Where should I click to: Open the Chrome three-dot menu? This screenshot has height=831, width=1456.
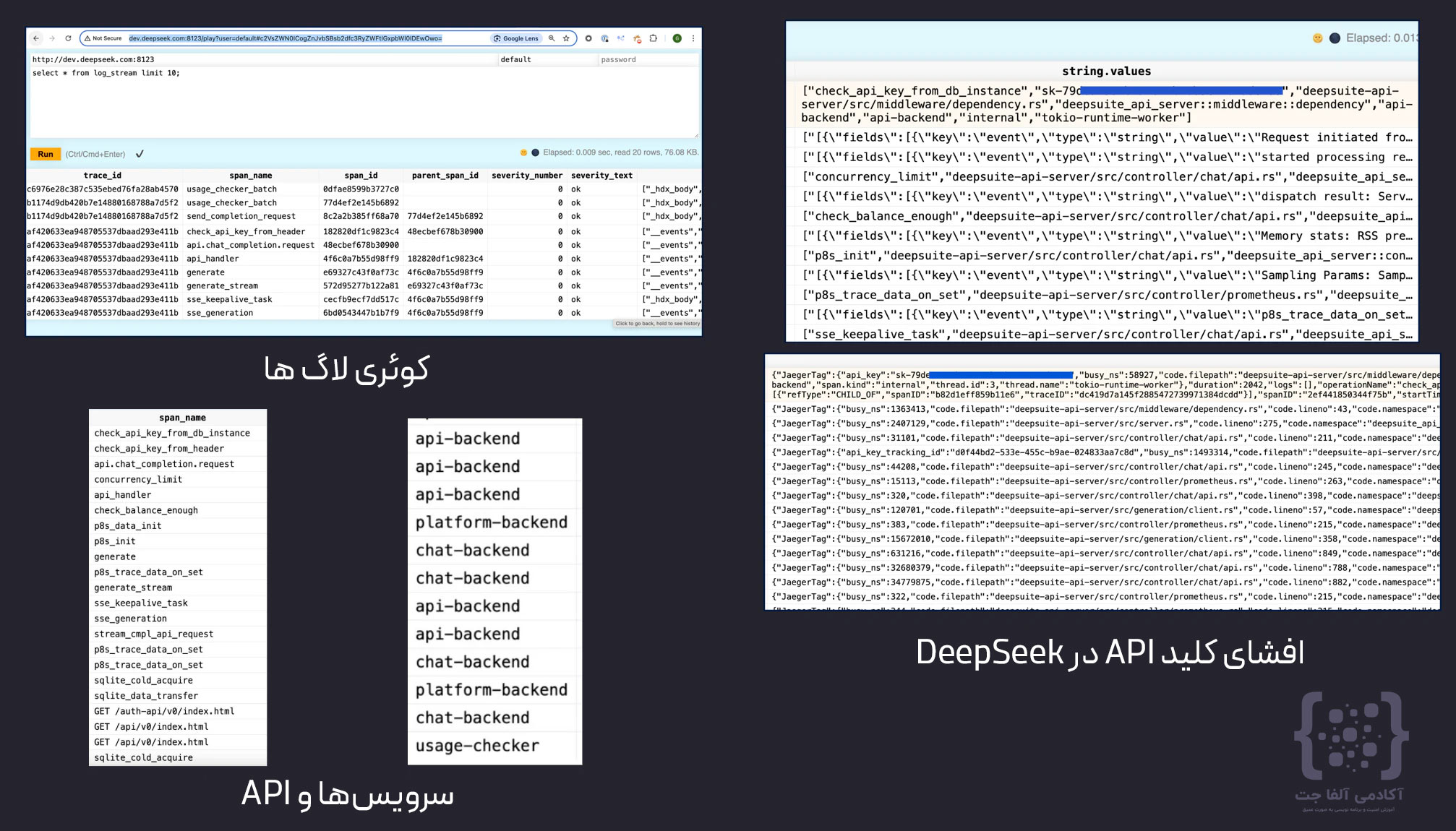(x=693, y=38)
